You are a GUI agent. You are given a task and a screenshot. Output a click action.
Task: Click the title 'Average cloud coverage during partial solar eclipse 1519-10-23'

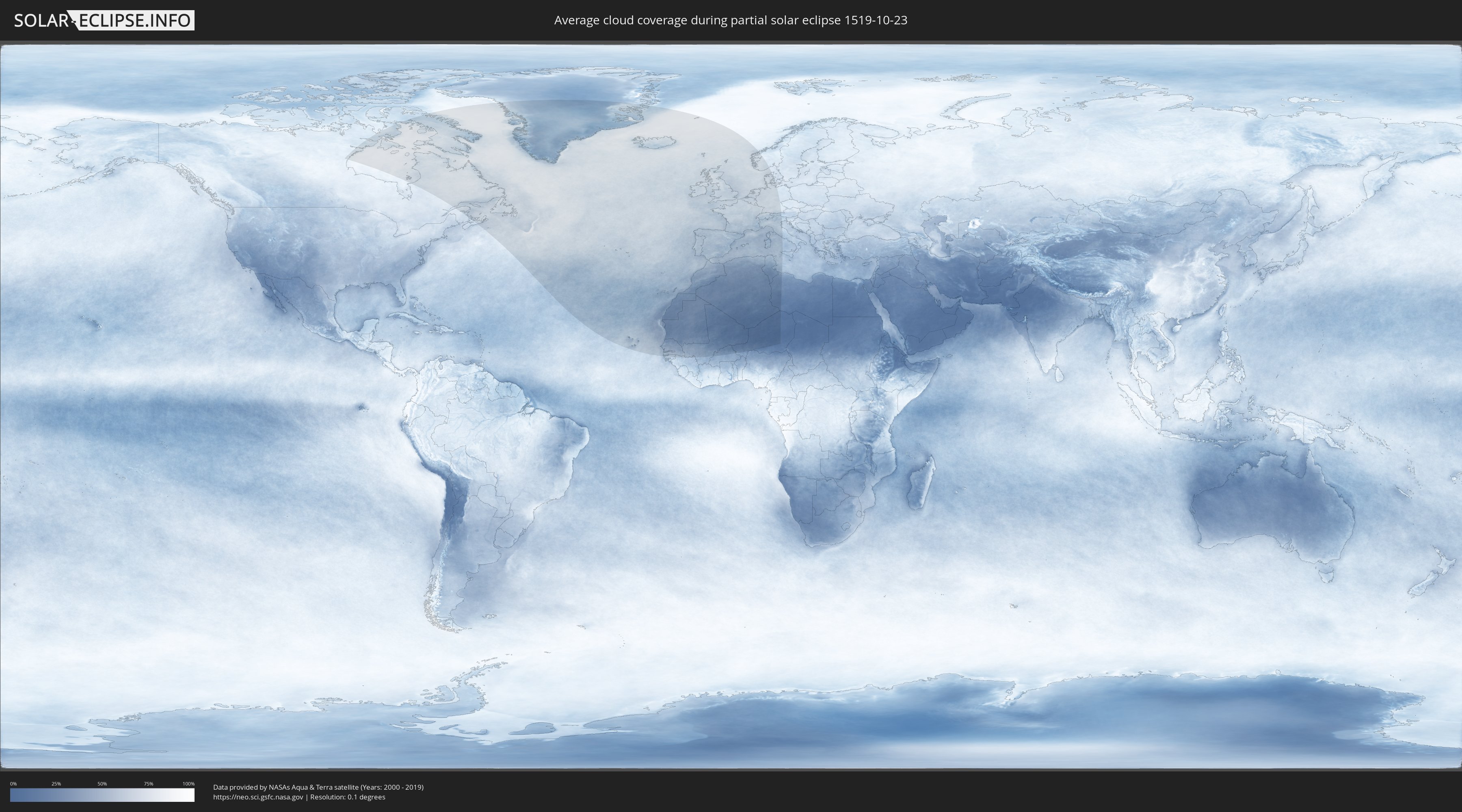731,20
